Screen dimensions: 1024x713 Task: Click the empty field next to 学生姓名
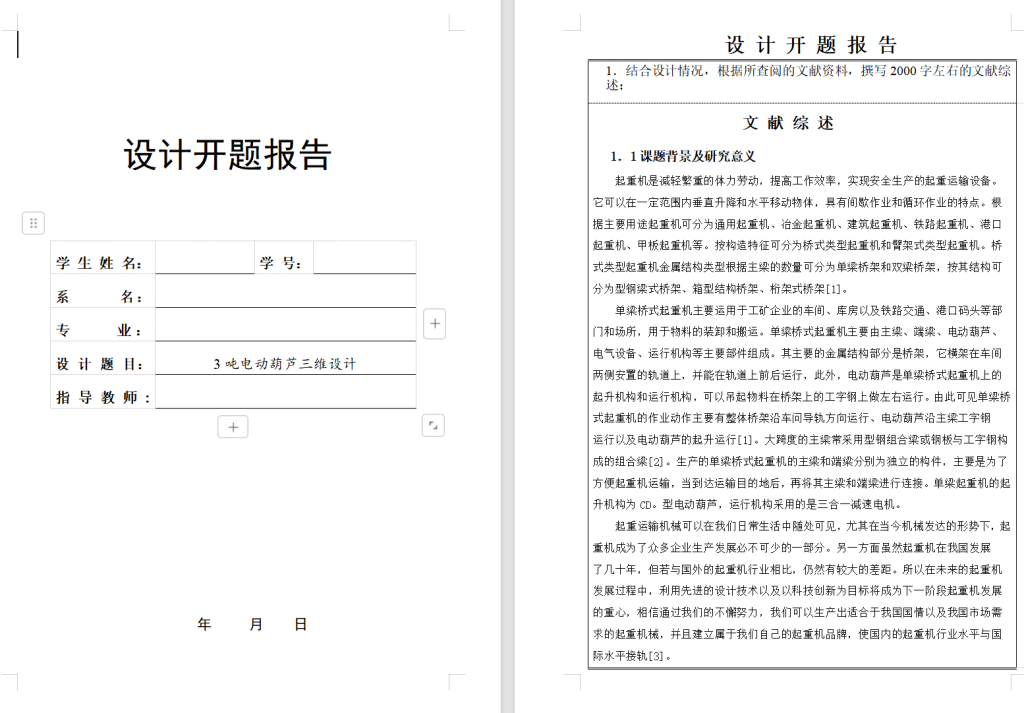coord(205,262)
